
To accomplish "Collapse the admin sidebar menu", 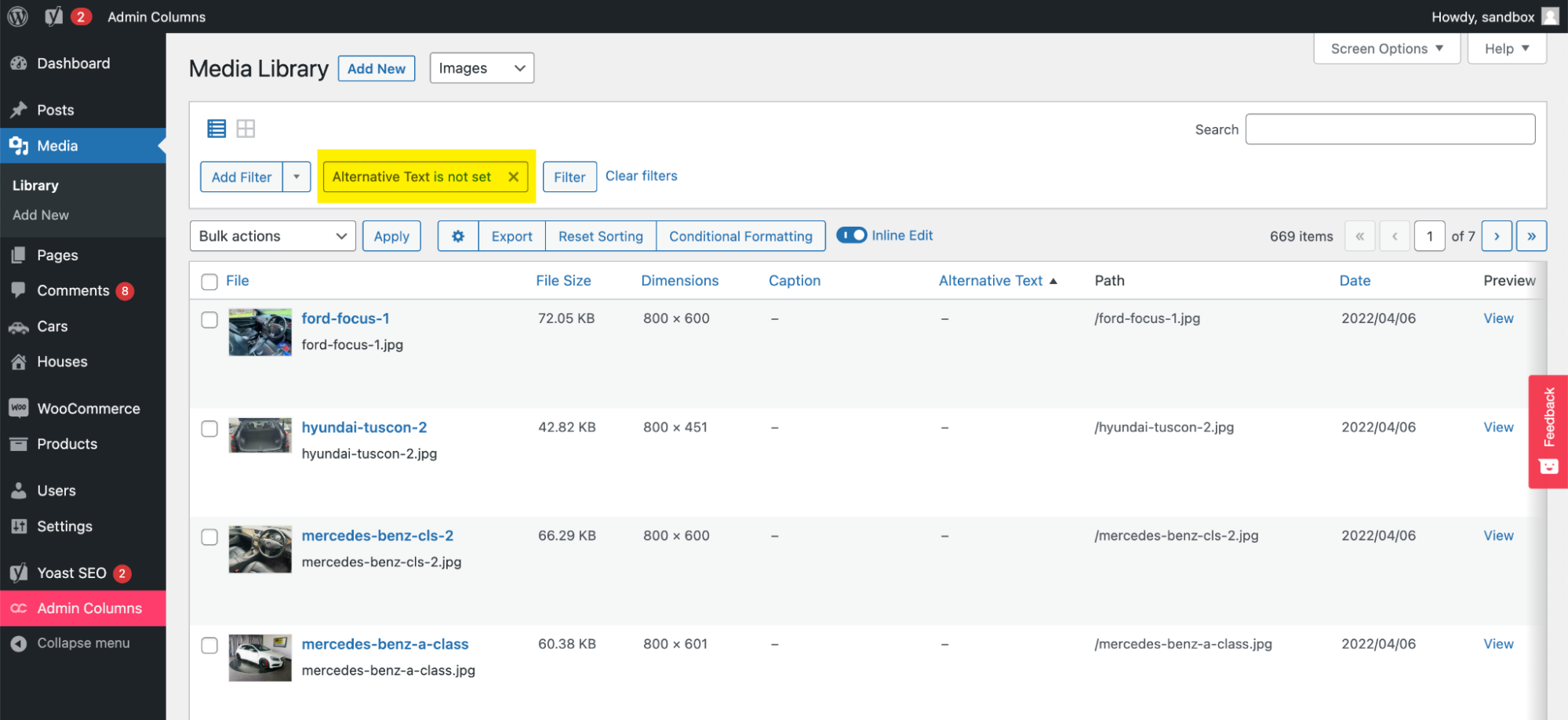I will point(82,643).
